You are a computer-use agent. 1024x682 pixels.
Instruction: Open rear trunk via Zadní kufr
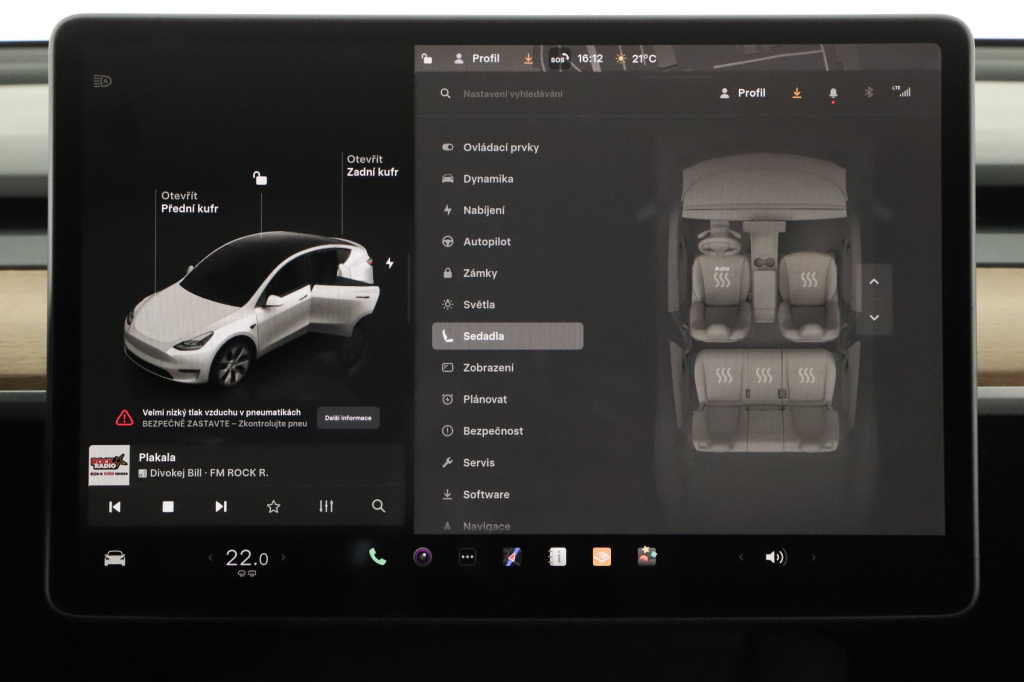[x=372, y=165]
